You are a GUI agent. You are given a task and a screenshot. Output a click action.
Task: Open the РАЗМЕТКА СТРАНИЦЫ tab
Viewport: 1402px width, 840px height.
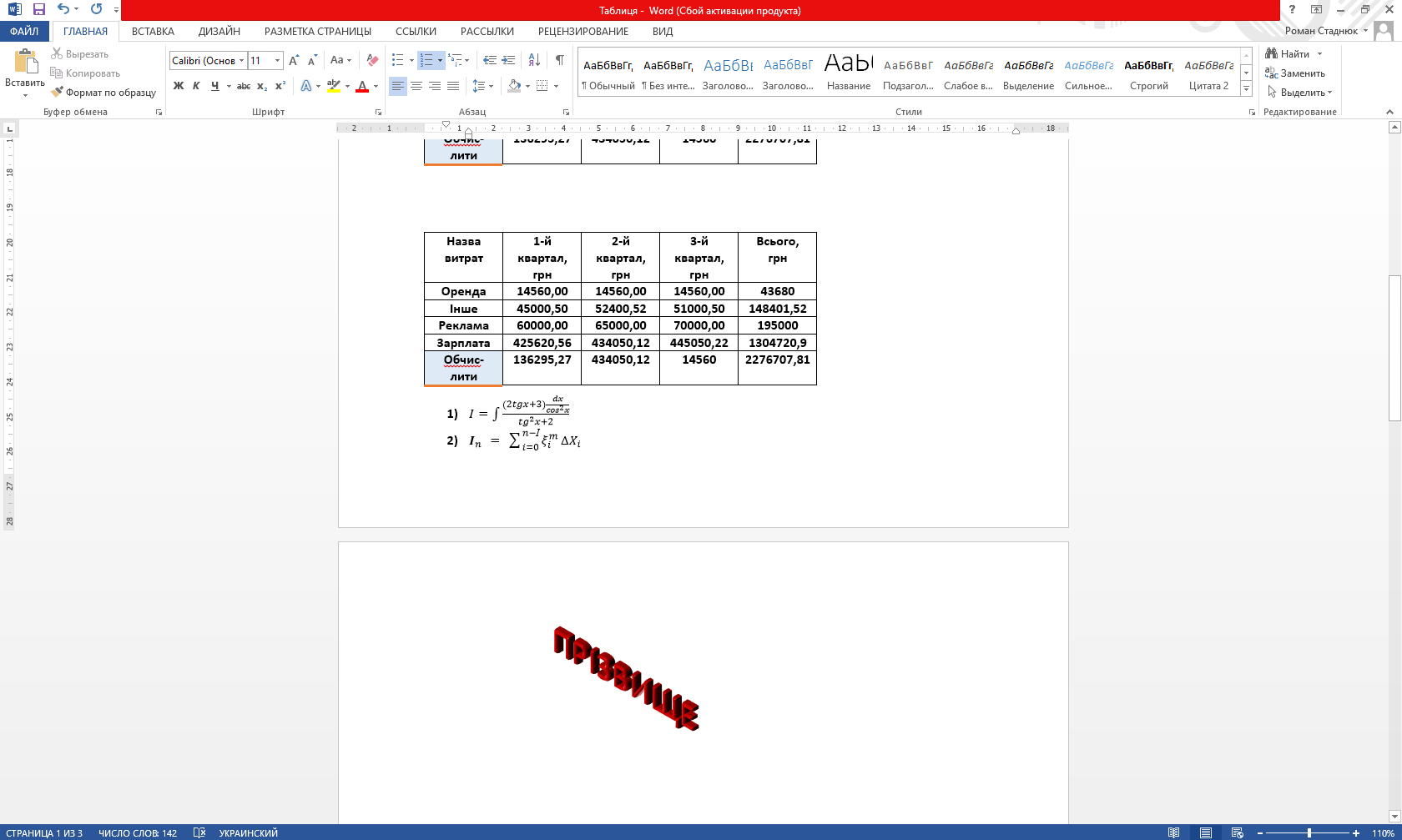pyautogui.click(x=318, y=31)
